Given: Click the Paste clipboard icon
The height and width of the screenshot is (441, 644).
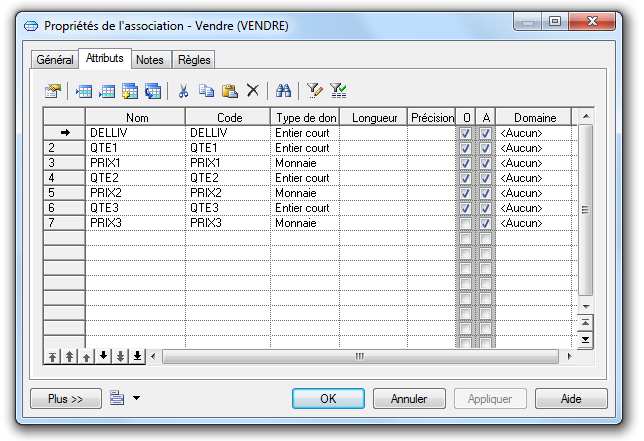Looking at the screenshot, I should point(230,91).
